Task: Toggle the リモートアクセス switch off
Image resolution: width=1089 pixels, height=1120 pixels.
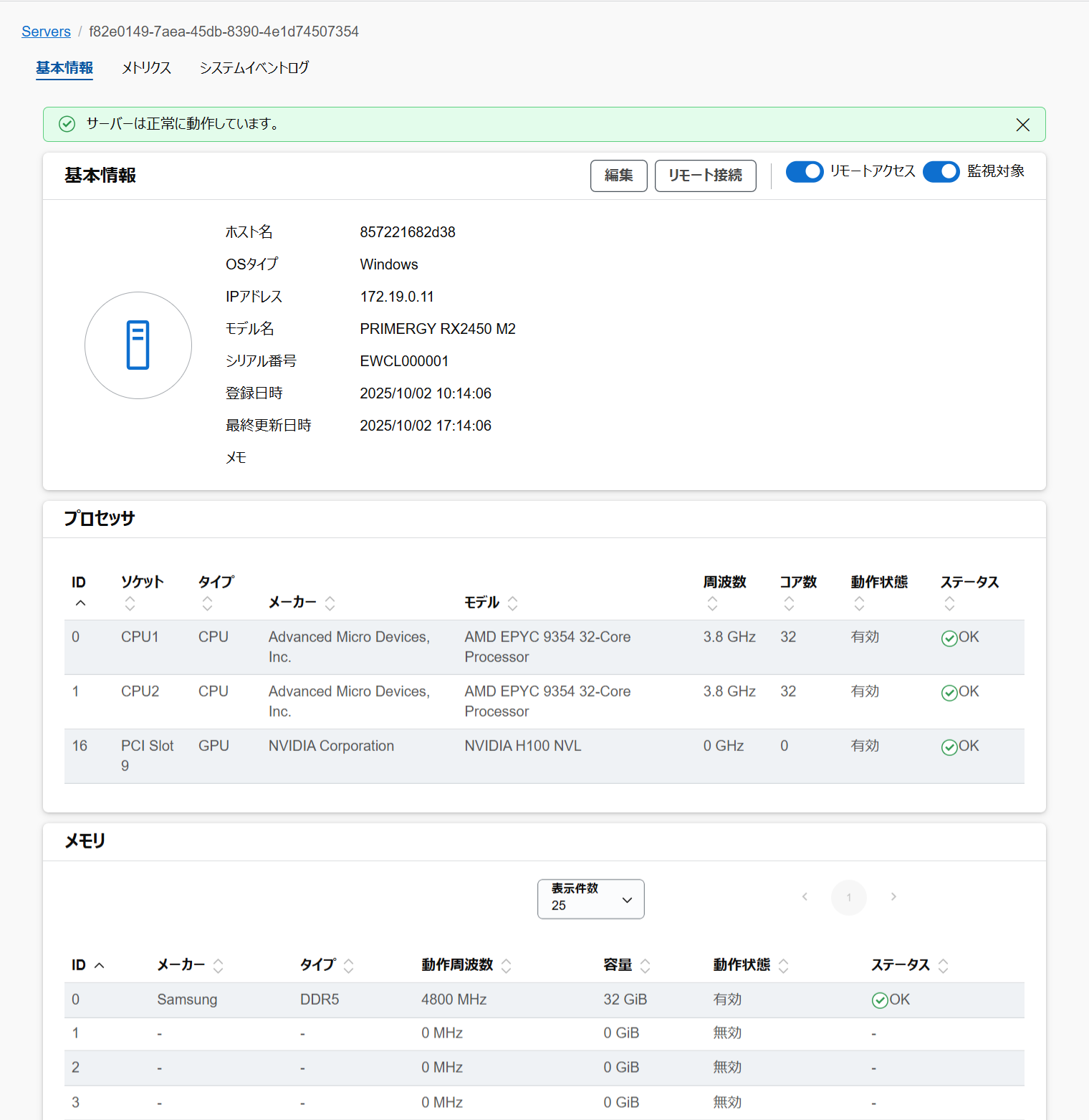Action: point(805,172)
